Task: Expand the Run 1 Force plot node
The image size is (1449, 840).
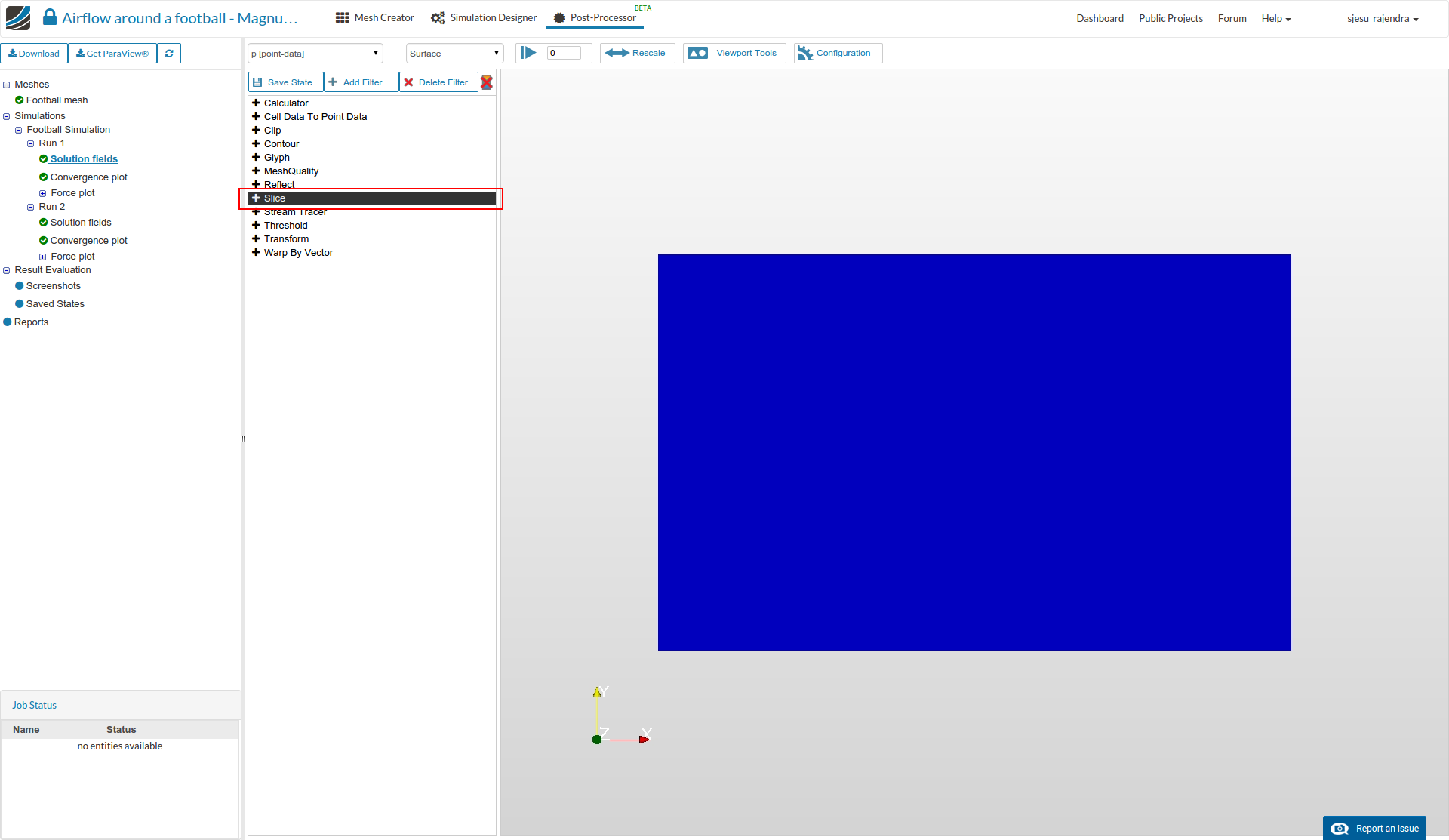Action: click(x=43, y=193)
